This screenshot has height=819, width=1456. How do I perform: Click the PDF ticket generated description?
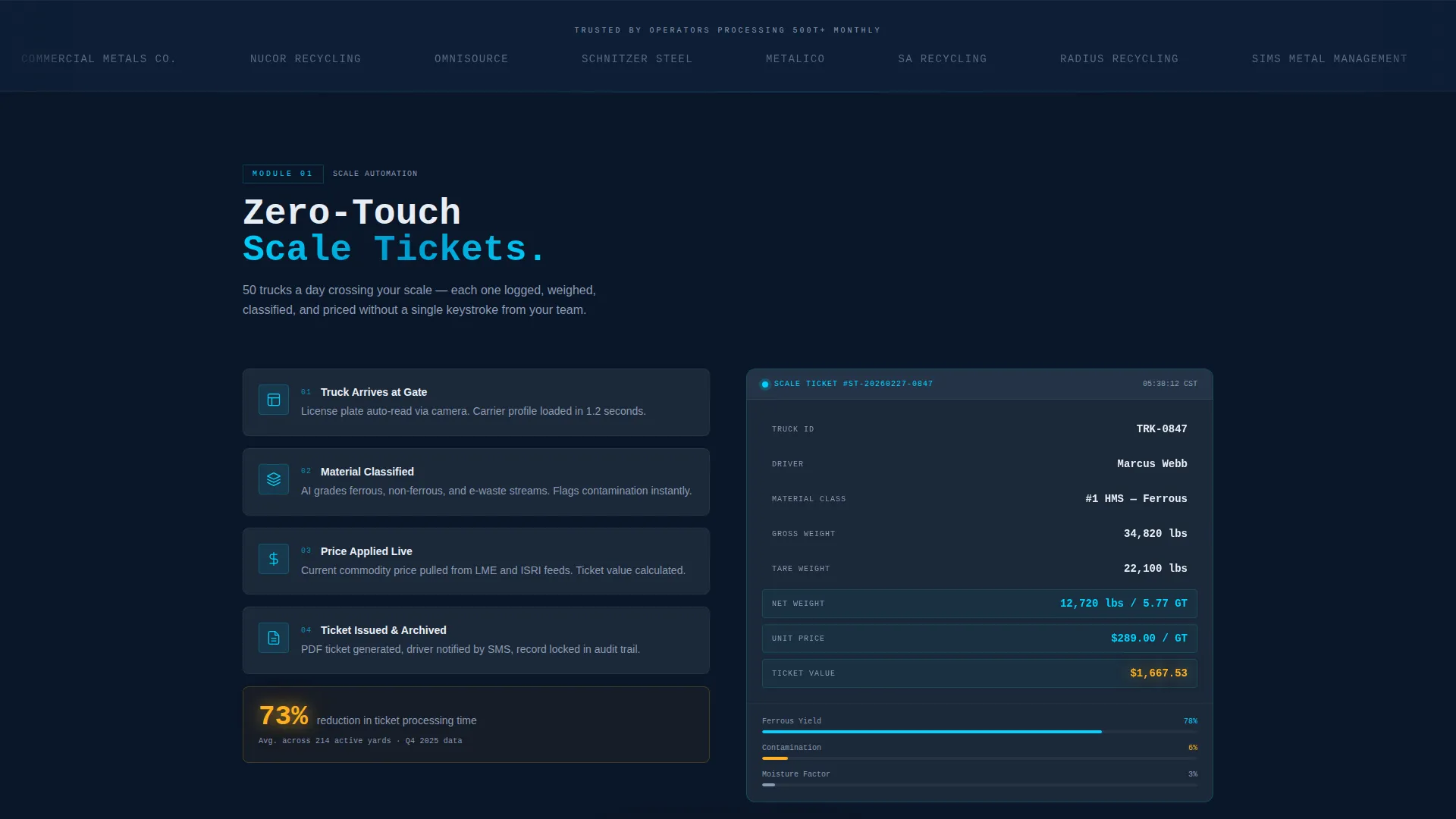pyautogui.click(x=470, y=649)
